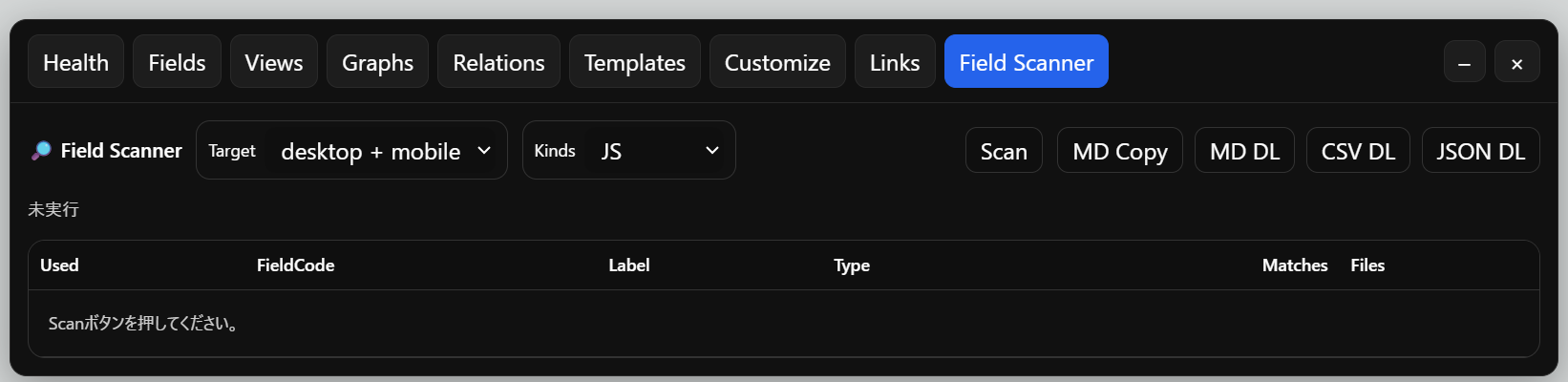Open the Views tab
Viewport: 1568px width, 382px height.
click(x=273, y=62)
